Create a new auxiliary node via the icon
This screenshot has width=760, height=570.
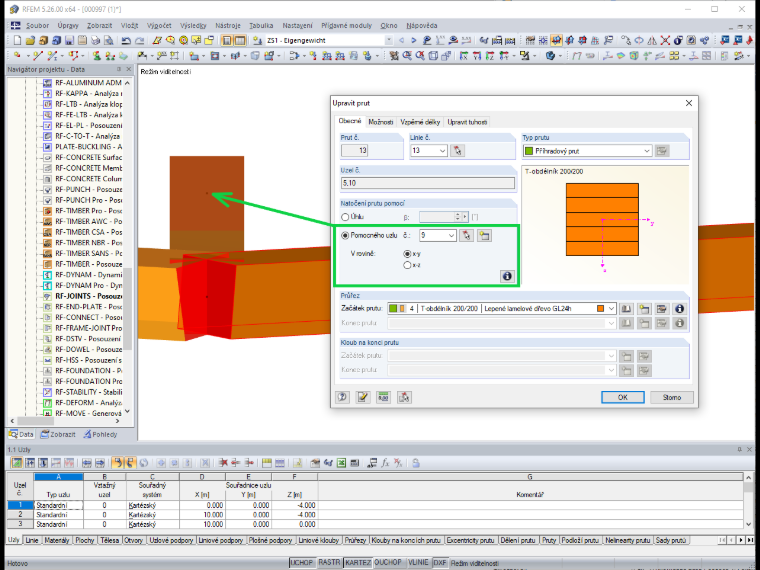coord(484,236)
